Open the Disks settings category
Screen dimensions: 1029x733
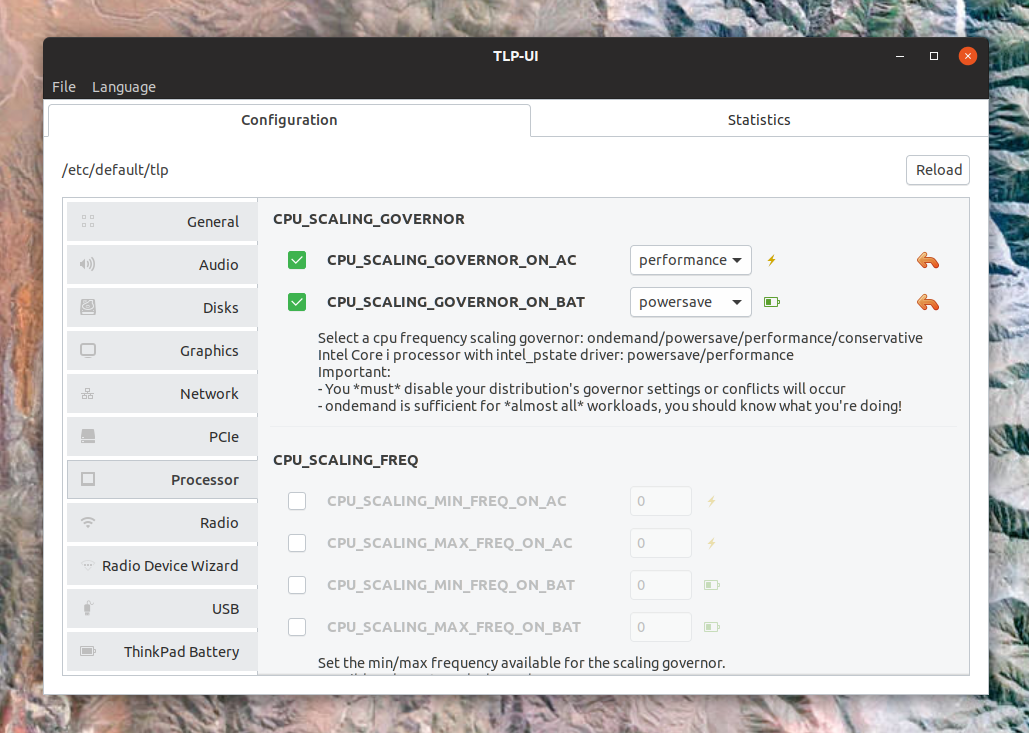point(162,307)
